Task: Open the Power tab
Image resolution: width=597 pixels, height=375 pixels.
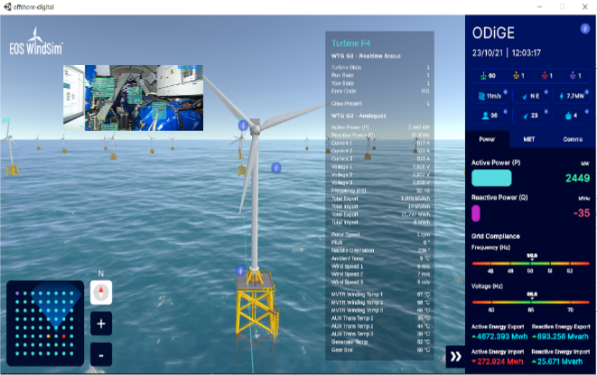Action: 487,139
